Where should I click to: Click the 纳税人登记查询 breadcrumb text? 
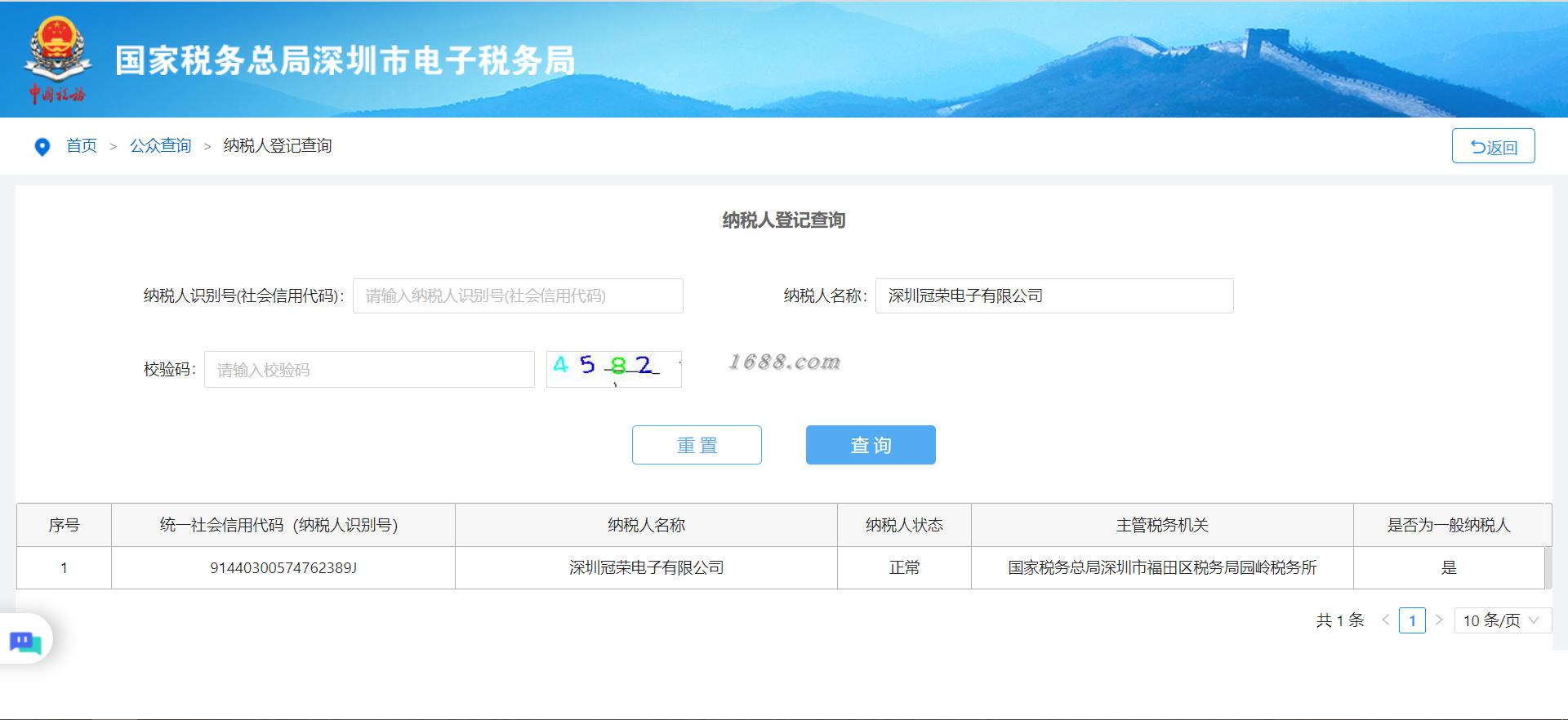[278, 146]
